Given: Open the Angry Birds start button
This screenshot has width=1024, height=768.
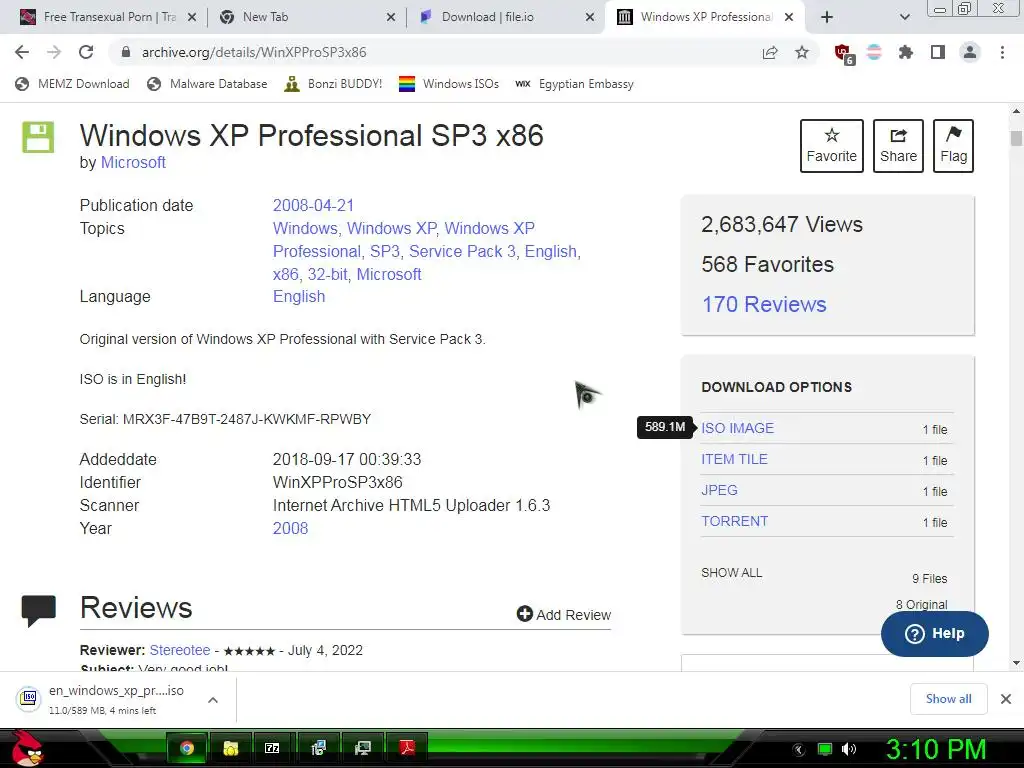Looking at the screenshot, I should [x=26, y=748].
